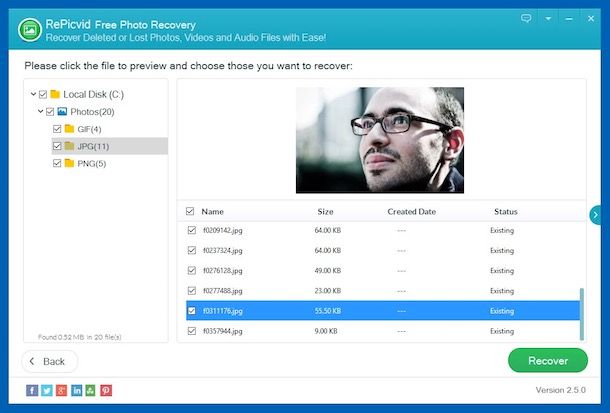Viewport: 610px width, 413px height.
Task: Uncheck the Photos(20) checkbox
Action: pos(50,112)
